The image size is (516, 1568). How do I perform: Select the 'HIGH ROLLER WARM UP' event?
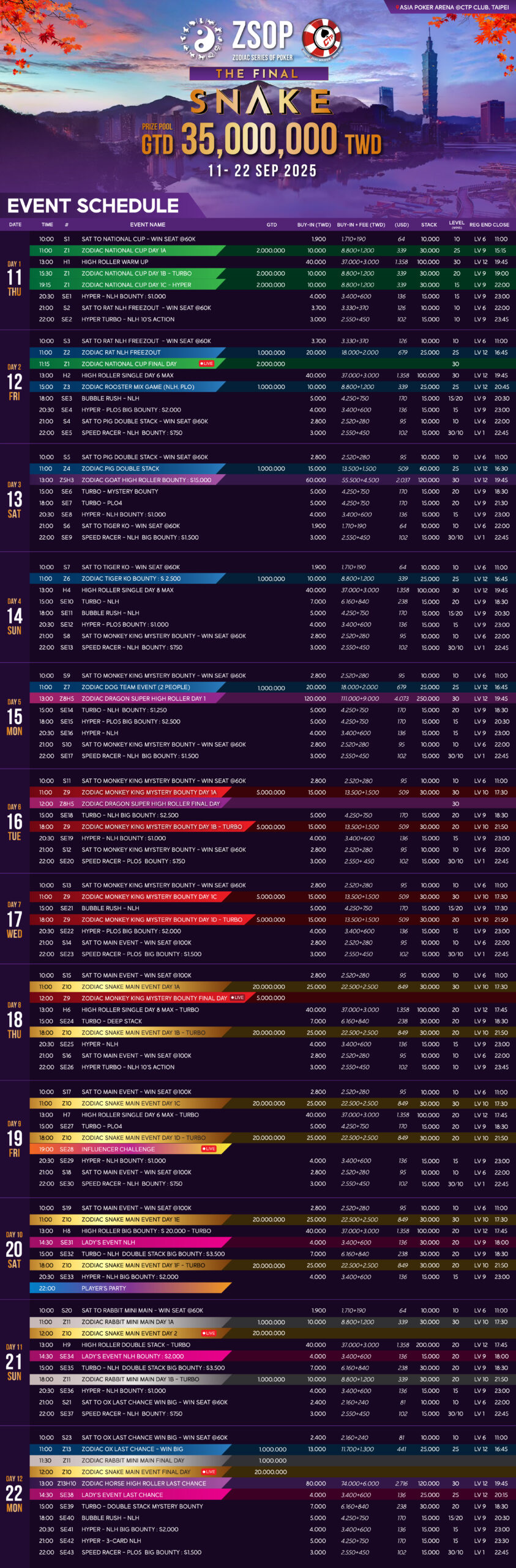pos(115,262)
